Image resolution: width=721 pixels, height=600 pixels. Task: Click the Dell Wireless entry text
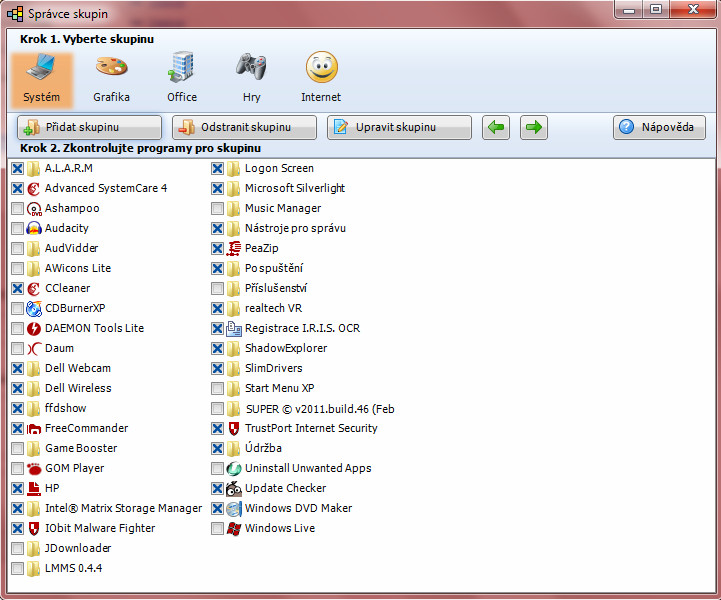pos(78,388)
